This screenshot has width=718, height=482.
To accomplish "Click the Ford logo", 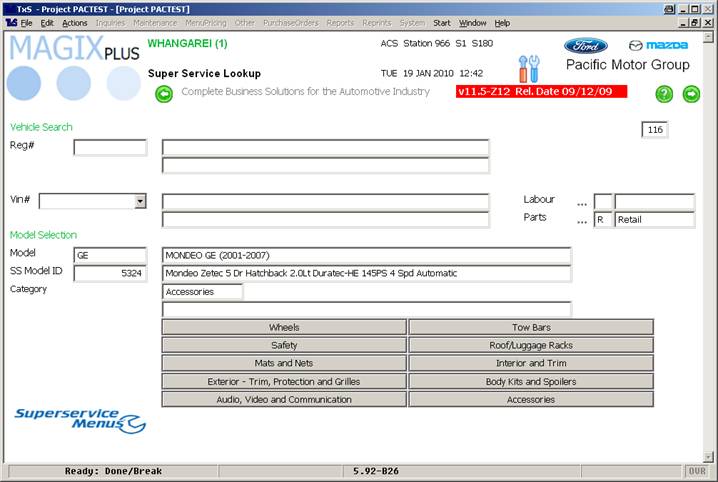I will point(585,45).
